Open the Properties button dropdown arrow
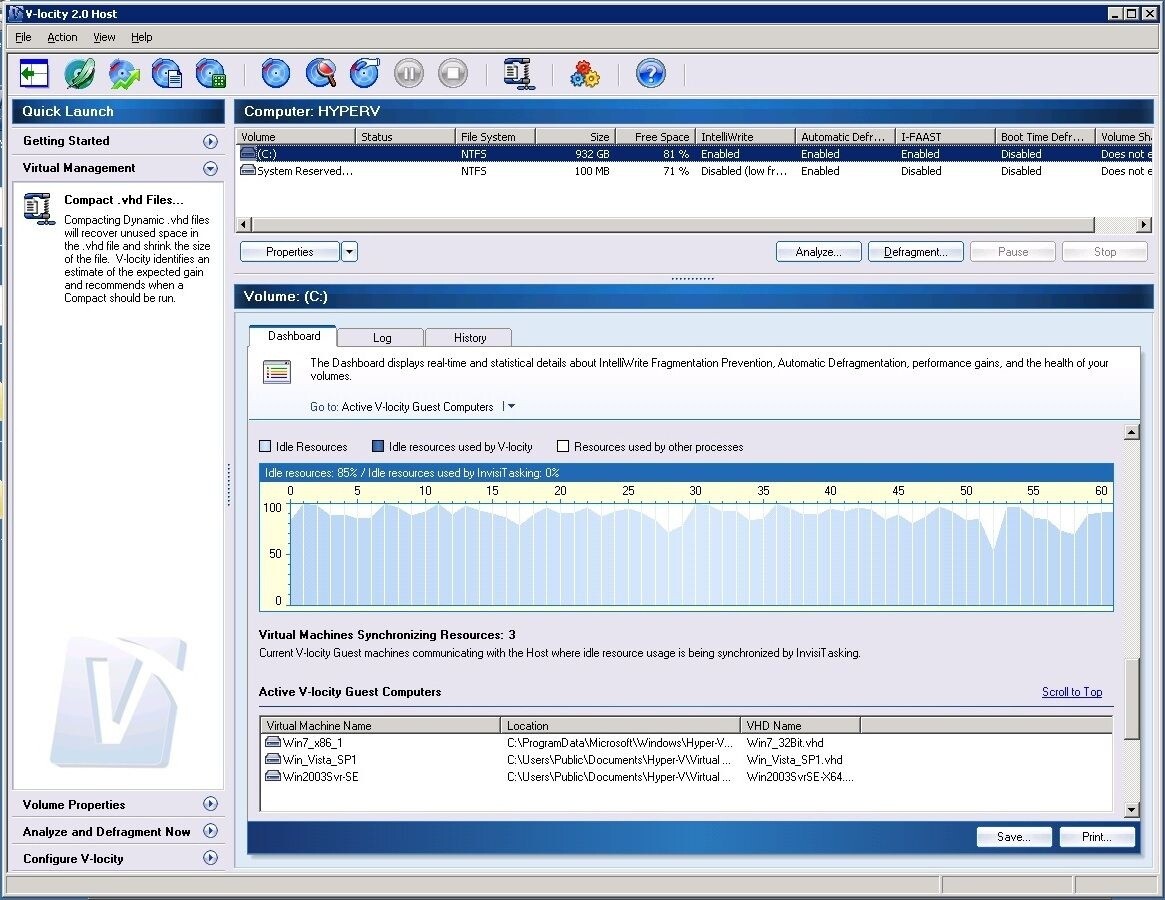This screenshot has width=1165, height=900. [x=349, y=252]
